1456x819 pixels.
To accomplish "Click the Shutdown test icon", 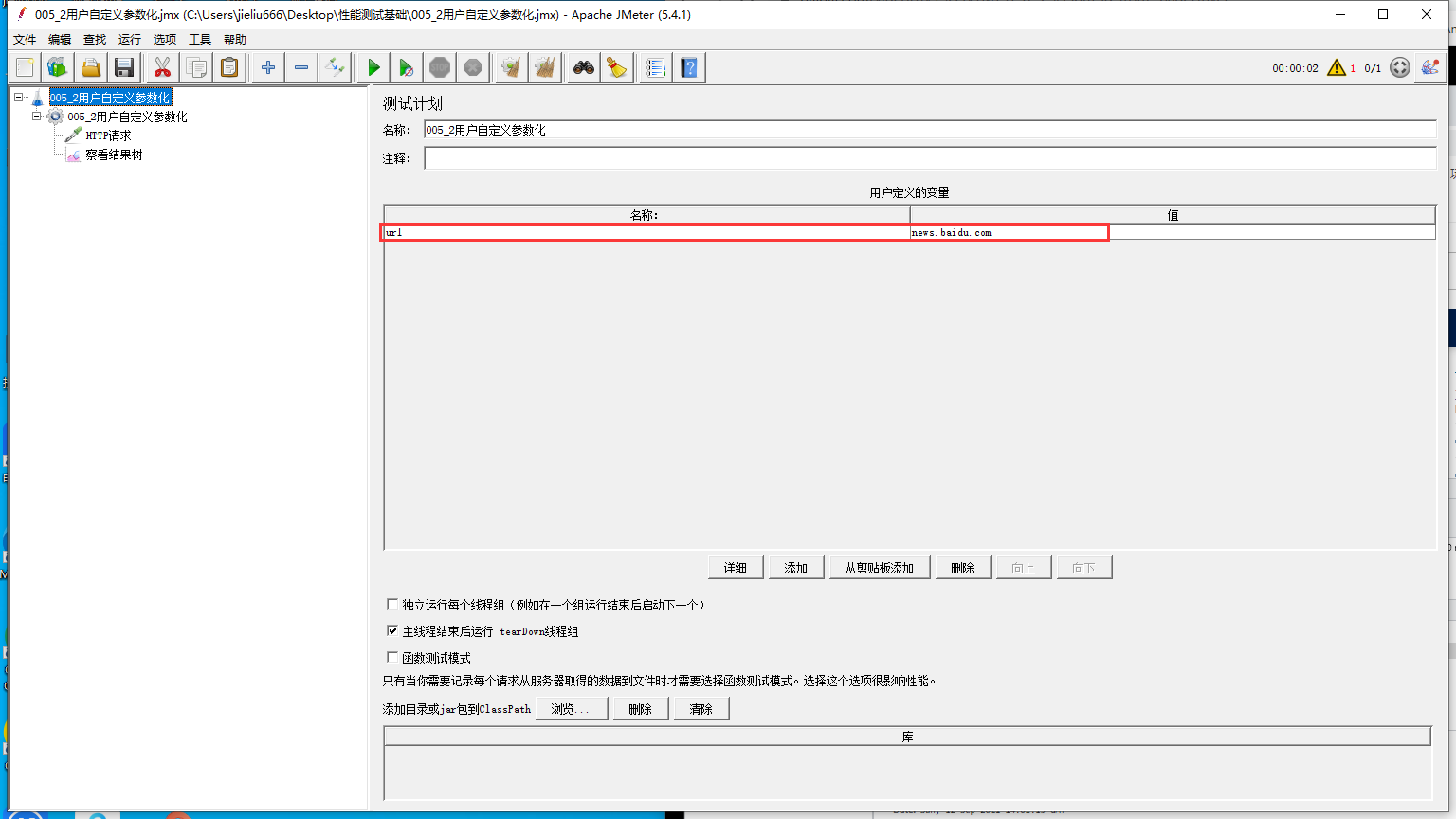I will [473, 67].
